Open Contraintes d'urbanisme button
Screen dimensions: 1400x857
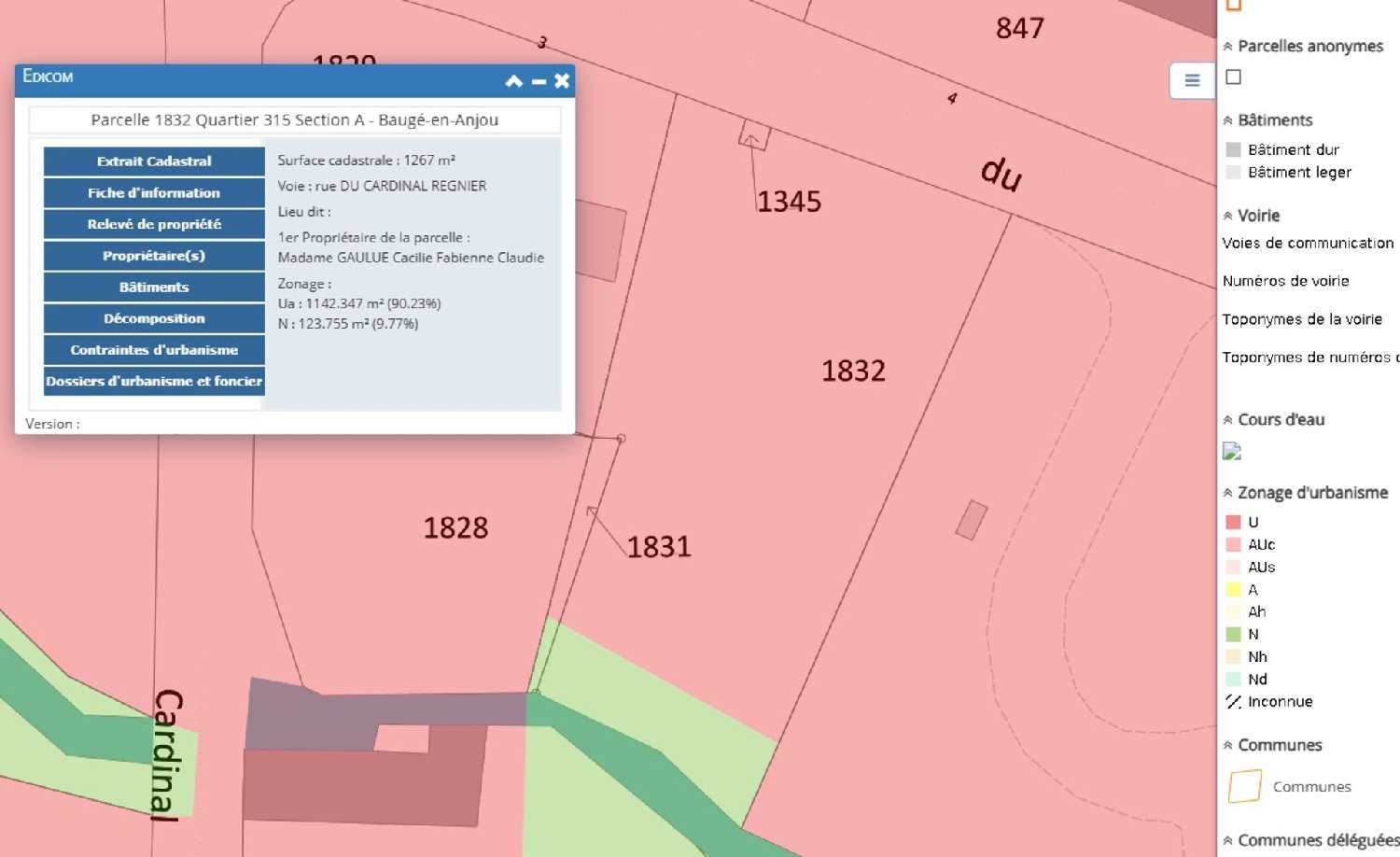[x=154, y=350]
